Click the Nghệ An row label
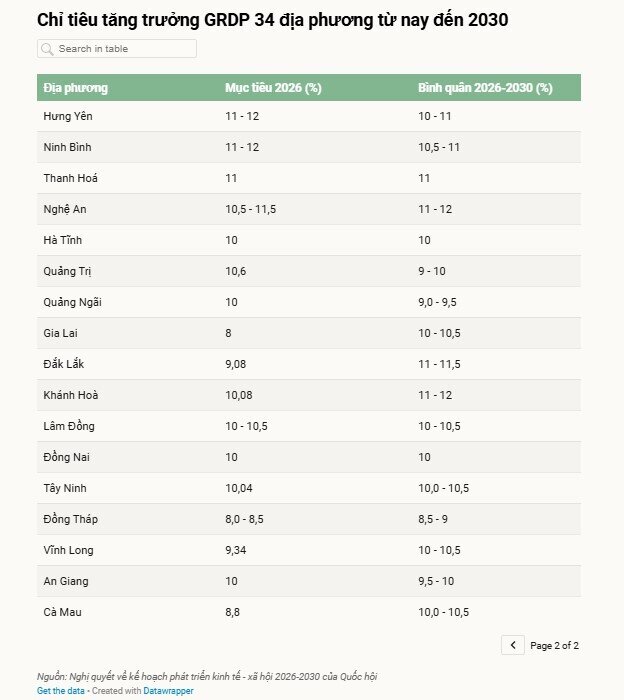 tap(65, 209)
